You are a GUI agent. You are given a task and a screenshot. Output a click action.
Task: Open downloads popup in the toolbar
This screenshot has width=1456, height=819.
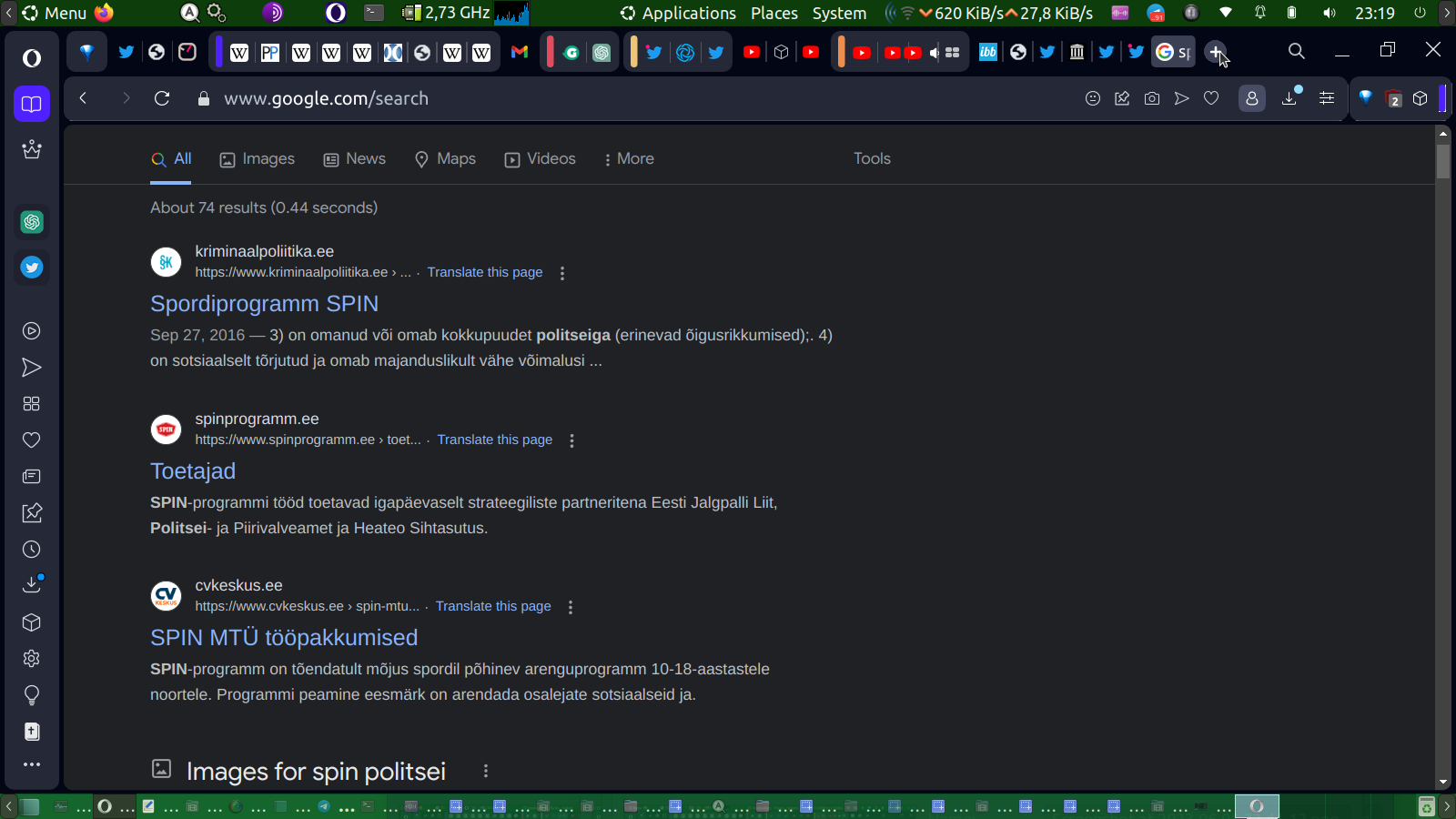[x=1290, y=97]
